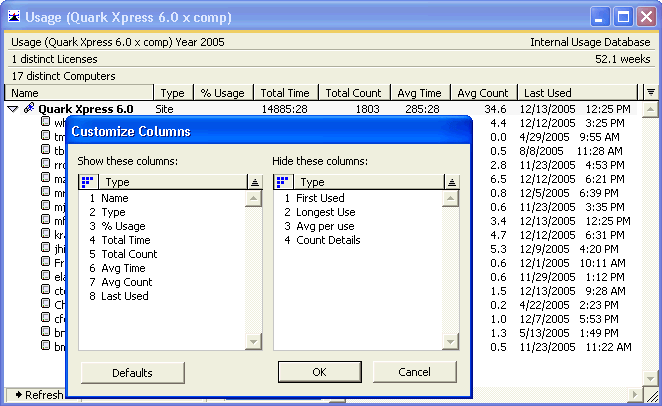The image size is (662, 406).
Task: Click Type header of Show these columns list
Action: click(x=173, y=182)
